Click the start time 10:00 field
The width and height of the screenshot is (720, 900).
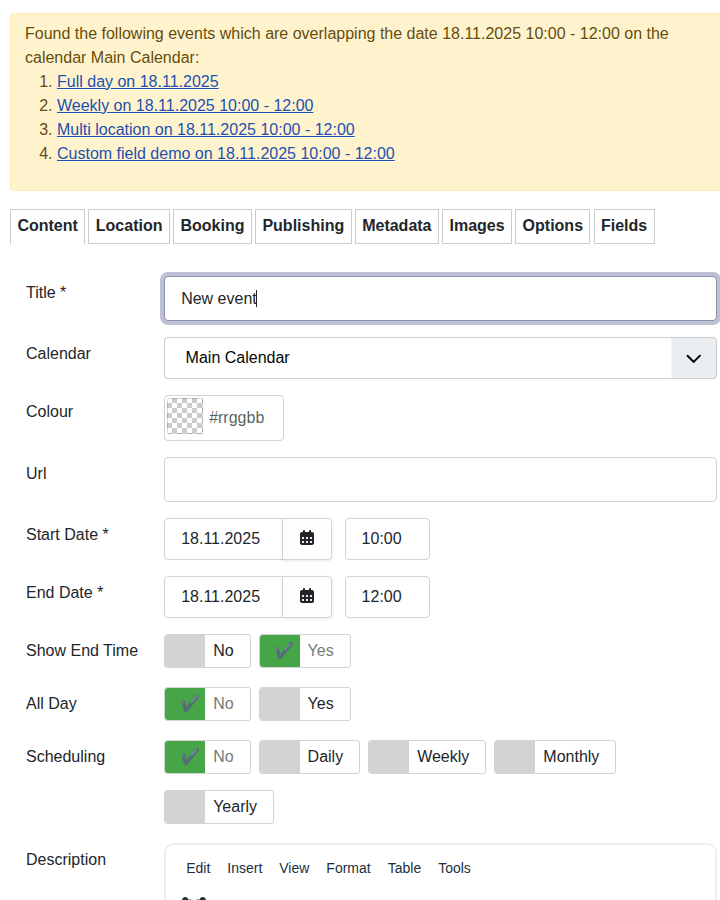pyautogui.click(x=387, y=539)
